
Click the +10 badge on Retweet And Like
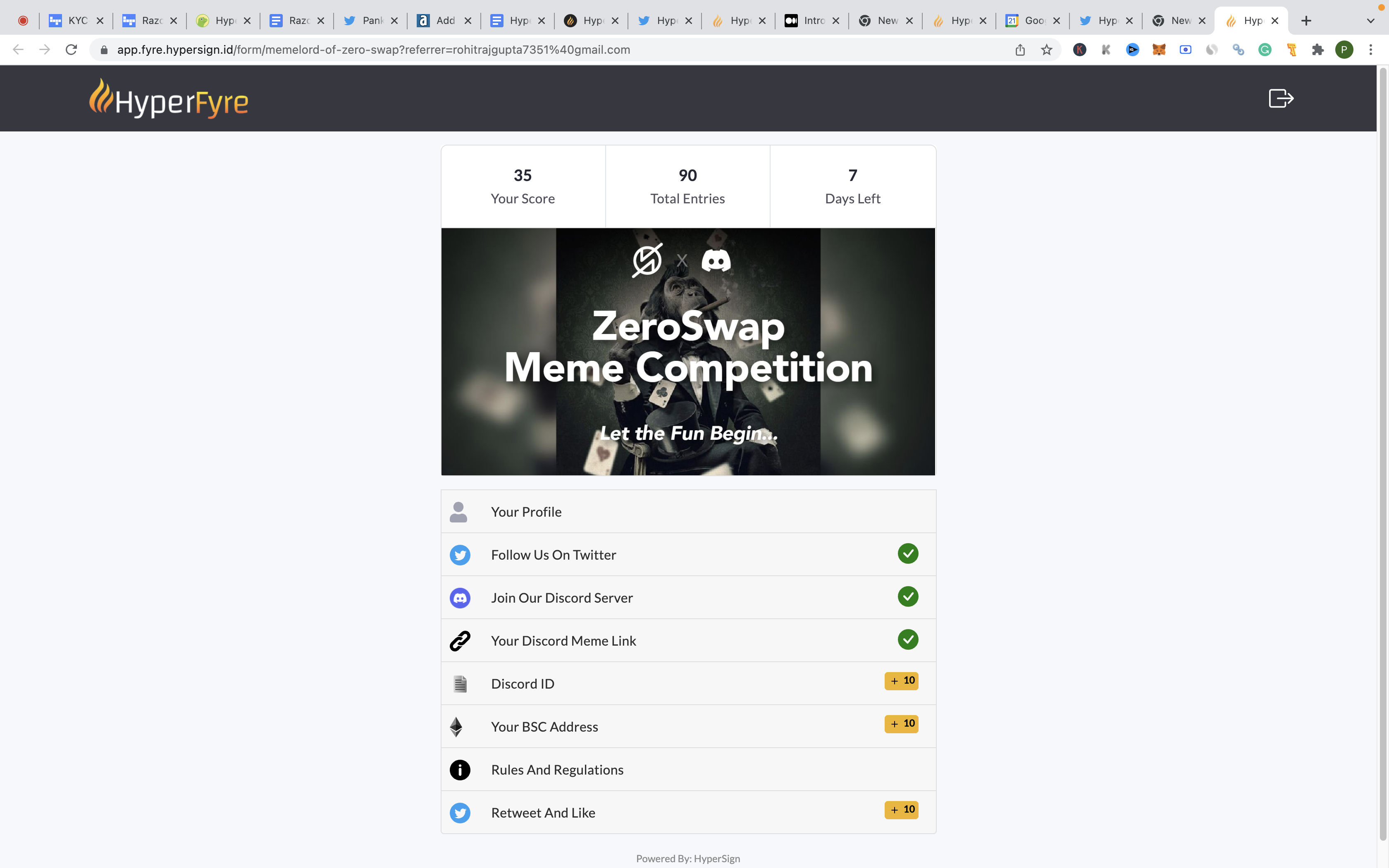pyautogui.click(x=901, y=809)
